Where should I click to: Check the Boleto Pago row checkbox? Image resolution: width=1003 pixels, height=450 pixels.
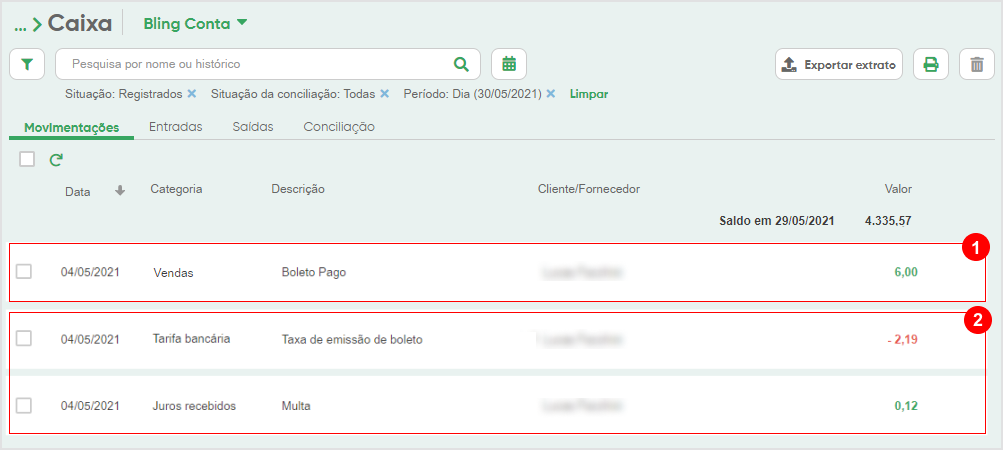coord(24,271)
